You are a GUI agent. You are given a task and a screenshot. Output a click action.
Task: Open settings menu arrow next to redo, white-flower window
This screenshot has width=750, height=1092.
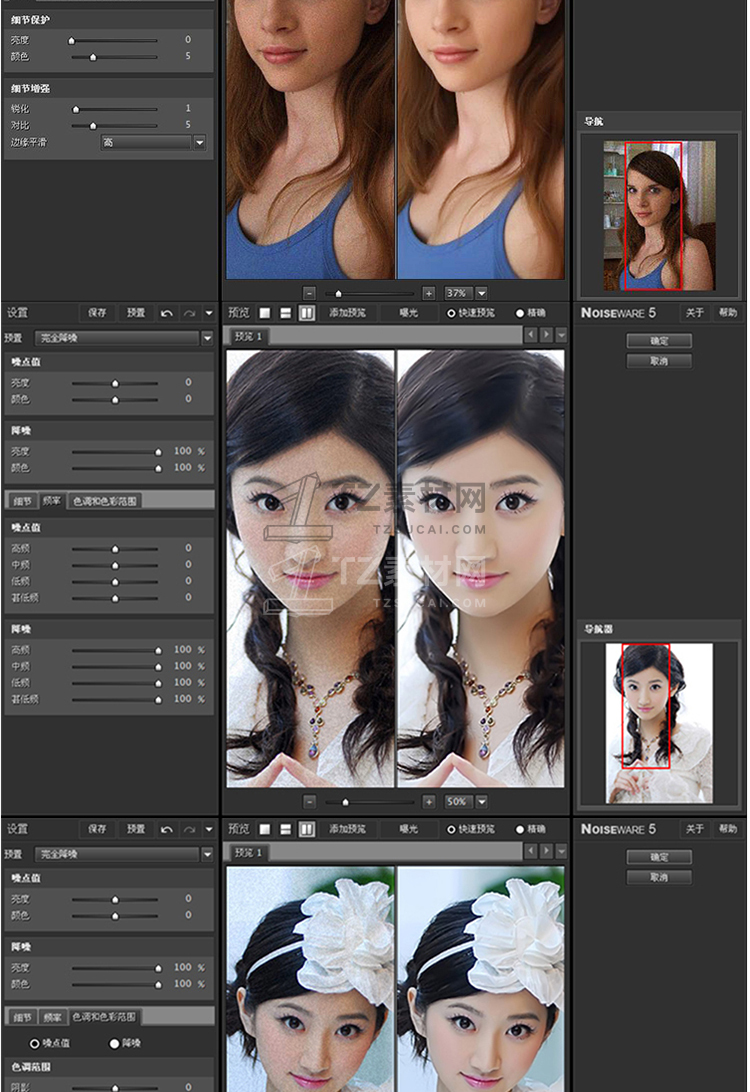click(209, 829)
